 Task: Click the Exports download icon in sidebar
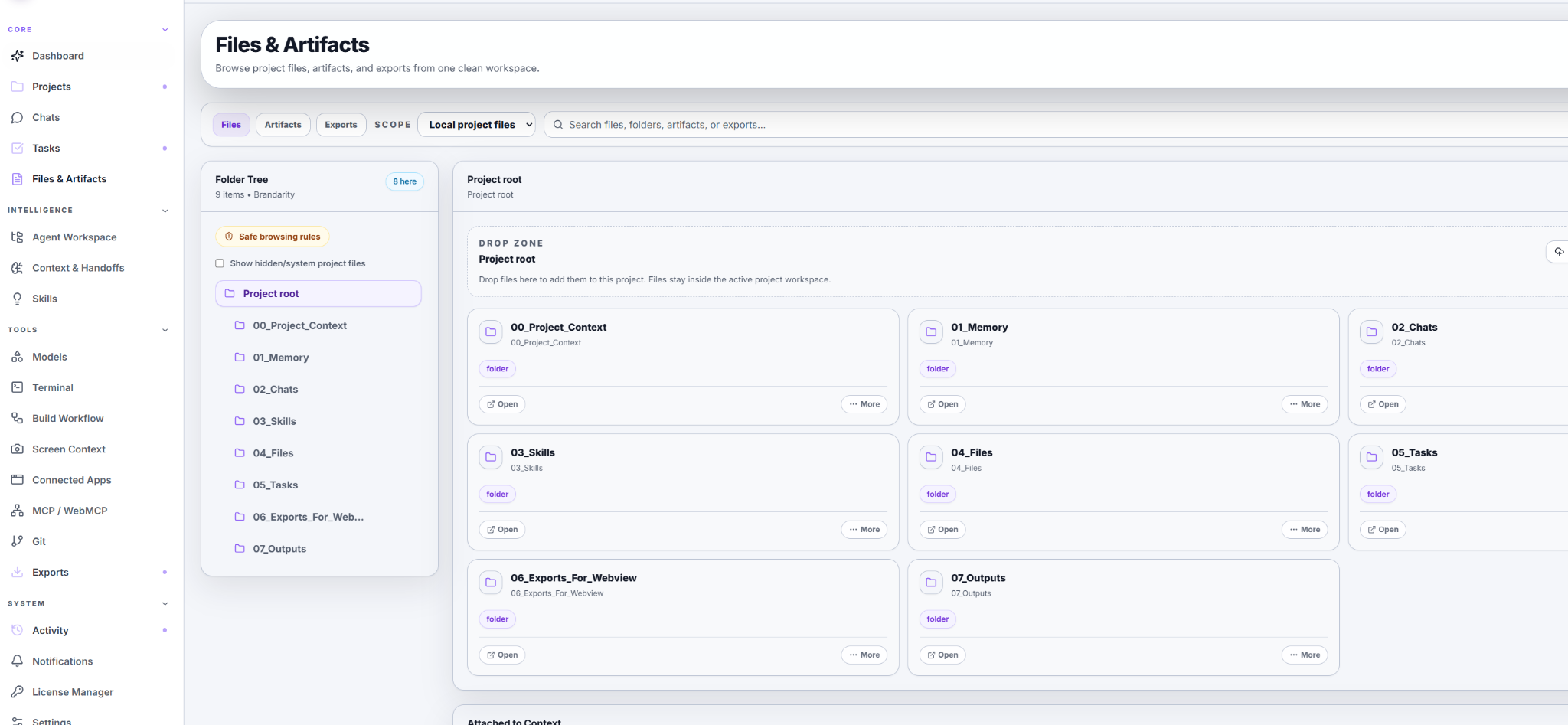[x=18, y=572]
